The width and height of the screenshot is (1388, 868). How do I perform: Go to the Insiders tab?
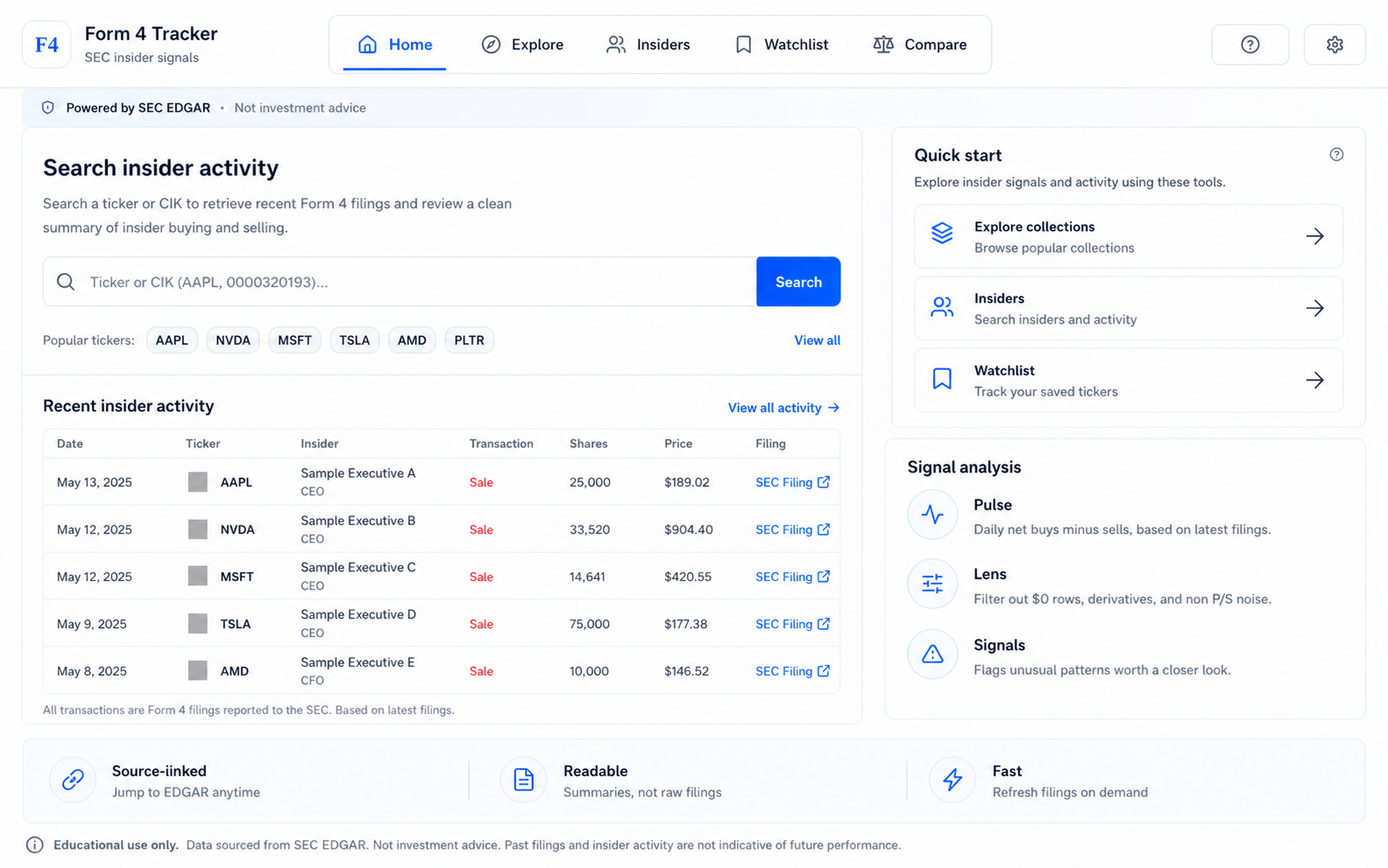(648, 45)
